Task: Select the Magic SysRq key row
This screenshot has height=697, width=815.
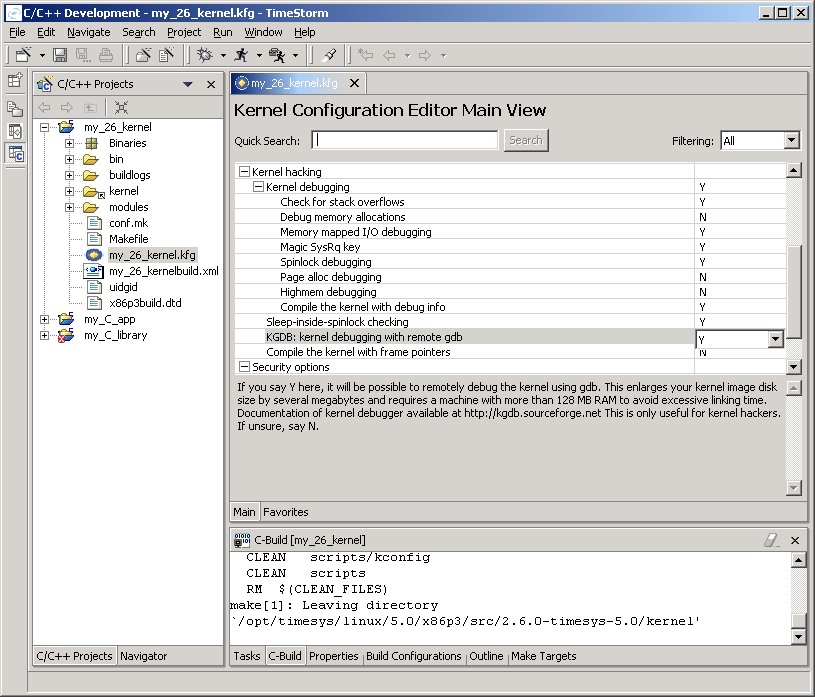Action: click(x=510, y=247)
